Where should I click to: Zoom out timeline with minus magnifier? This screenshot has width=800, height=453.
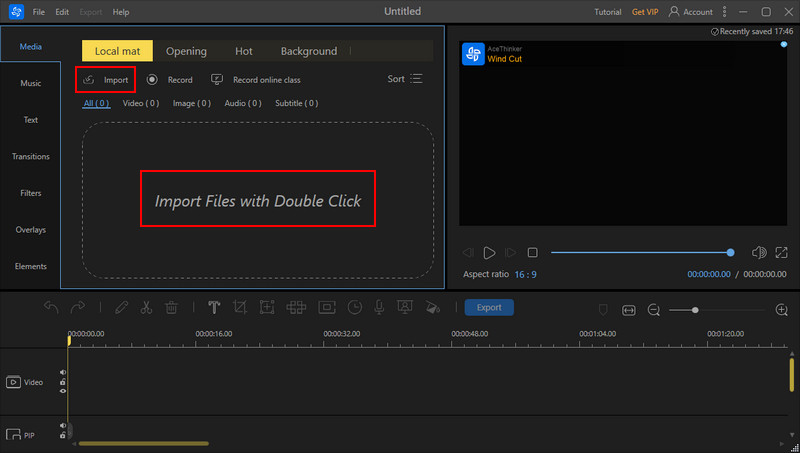point(654,310)
